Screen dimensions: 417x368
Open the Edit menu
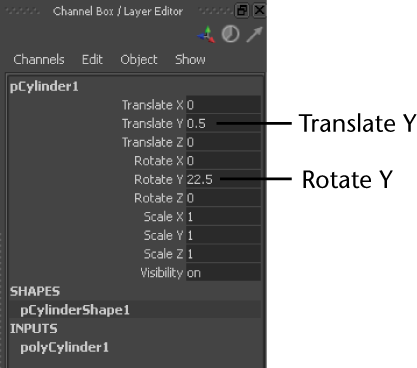coord(92,60)
